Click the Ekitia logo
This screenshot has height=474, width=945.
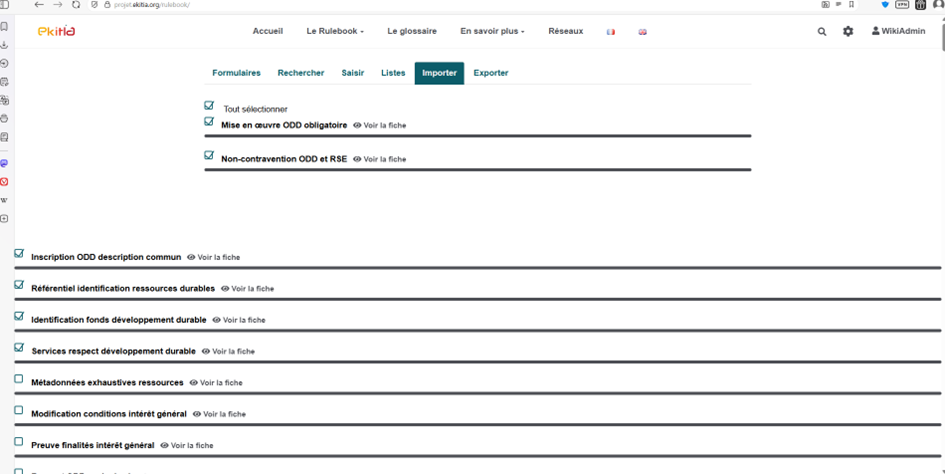[x=56, y=32]
